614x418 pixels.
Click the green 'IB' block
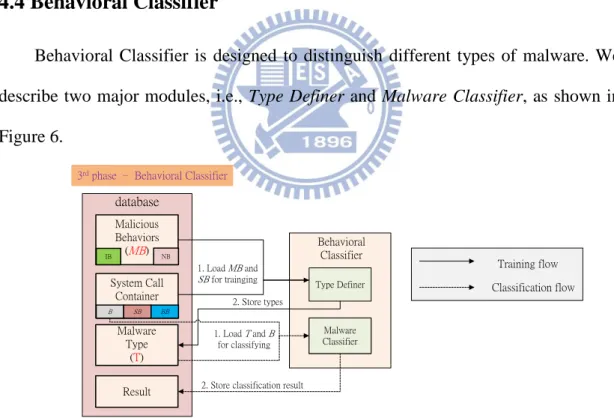click(108, 257)
